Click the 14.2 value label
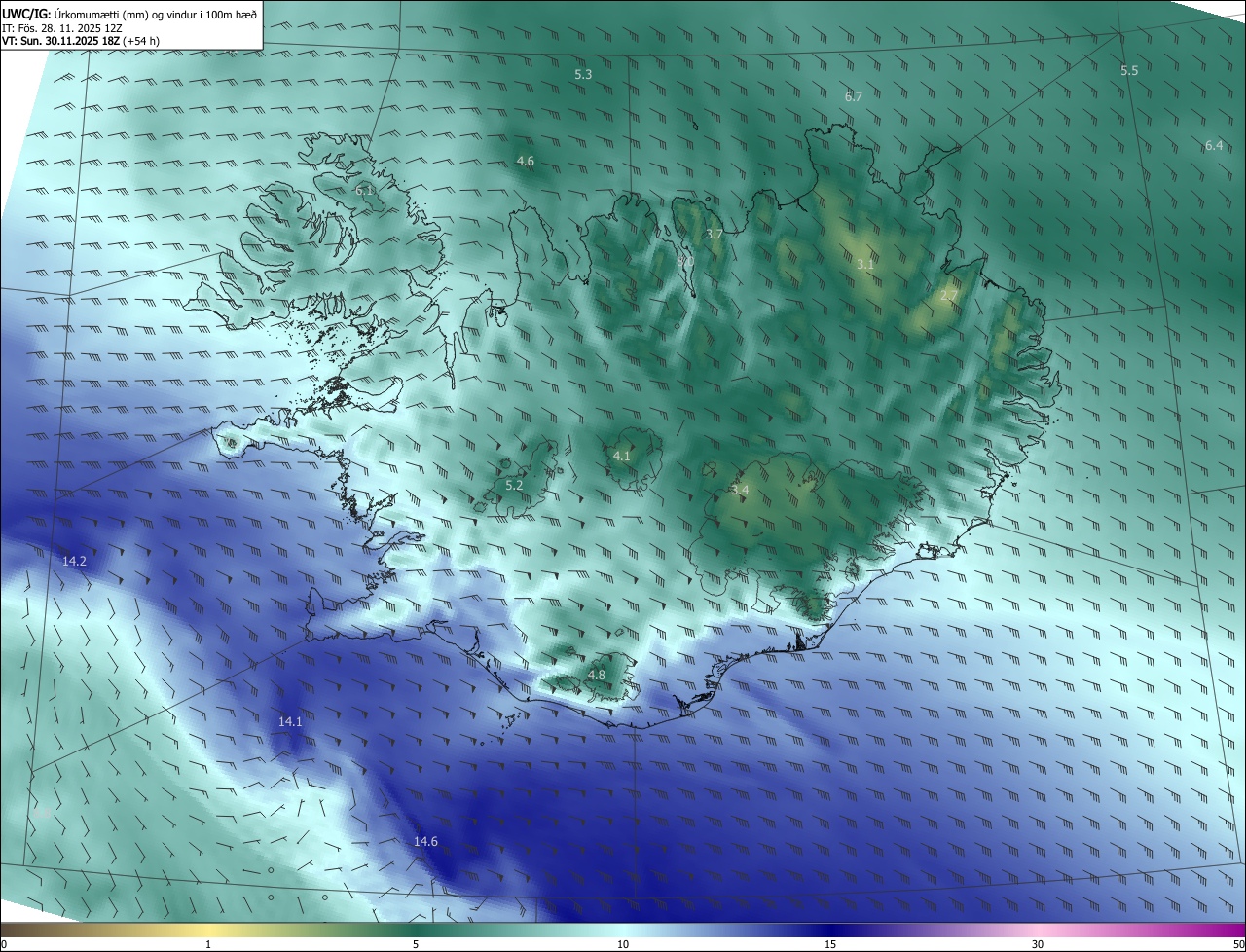 pos(75,562)
